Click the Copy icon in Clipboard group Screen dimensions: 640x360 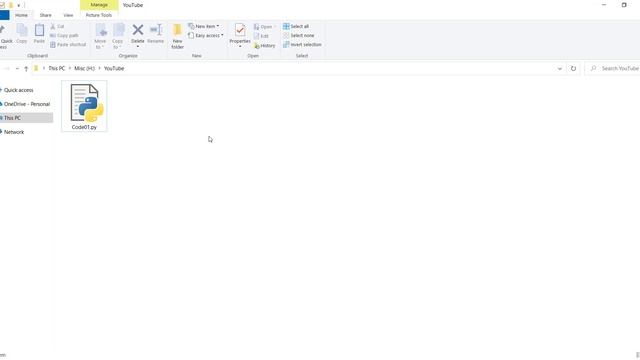point(22,30)
